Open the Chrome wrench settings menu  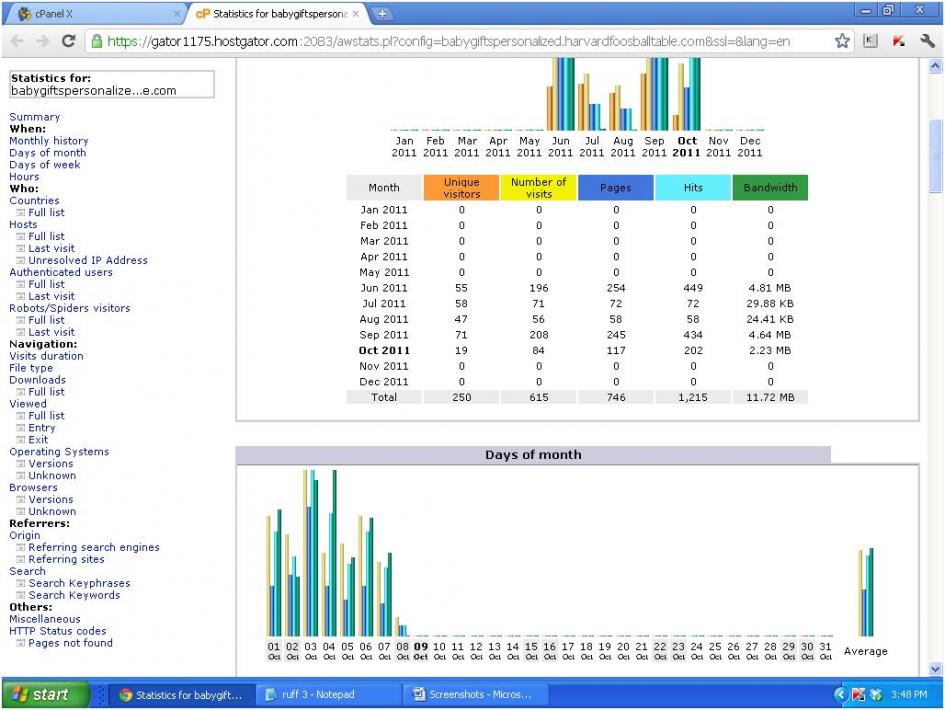(927, 42)
